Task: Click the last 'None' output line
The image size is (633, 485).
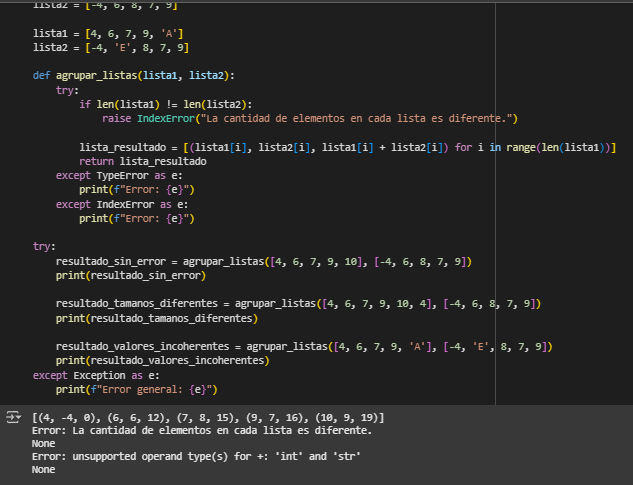Action: 44,470
